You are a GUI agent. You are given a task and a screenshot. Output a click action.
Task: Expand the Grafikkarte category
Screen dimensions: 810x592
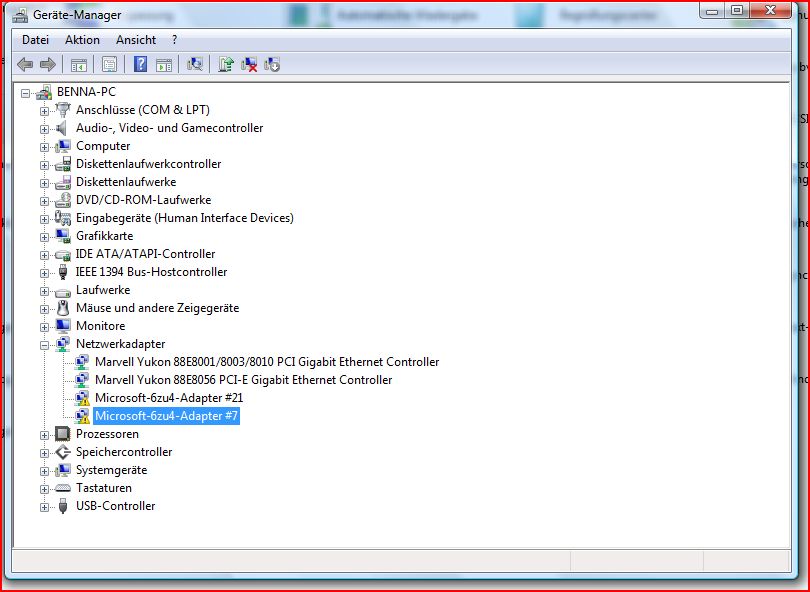[x=44, y=237]
